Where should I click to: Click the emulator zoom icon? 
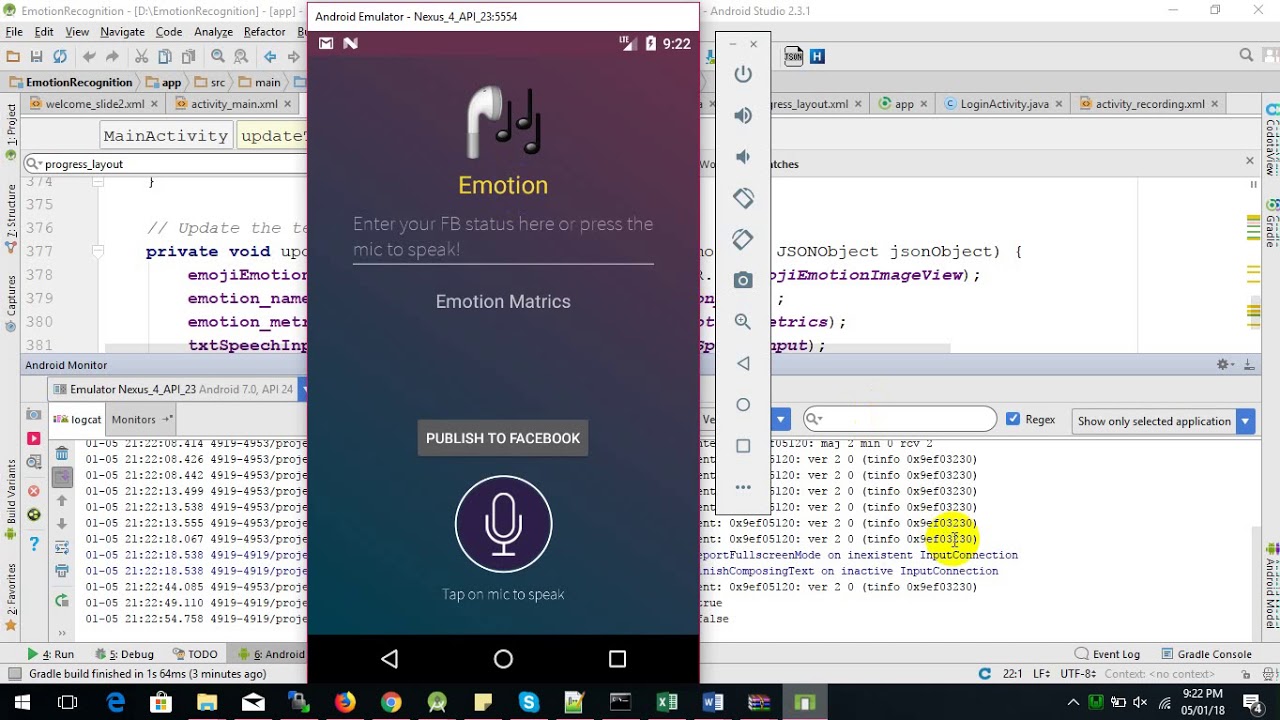(743, 321)
